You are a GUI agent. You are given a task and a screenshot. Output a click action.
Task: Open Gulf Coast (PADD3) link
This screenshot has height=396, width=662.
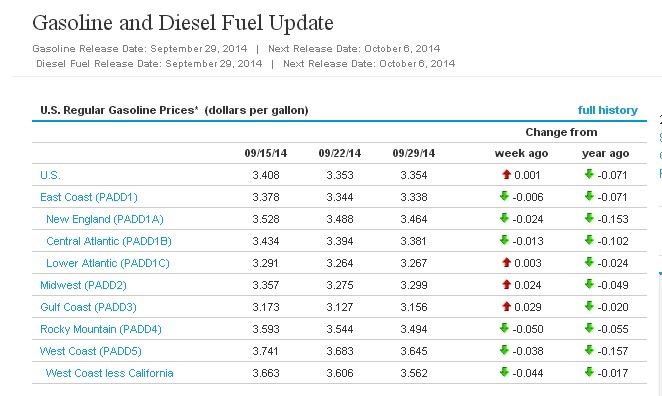(x=88, y=307)
